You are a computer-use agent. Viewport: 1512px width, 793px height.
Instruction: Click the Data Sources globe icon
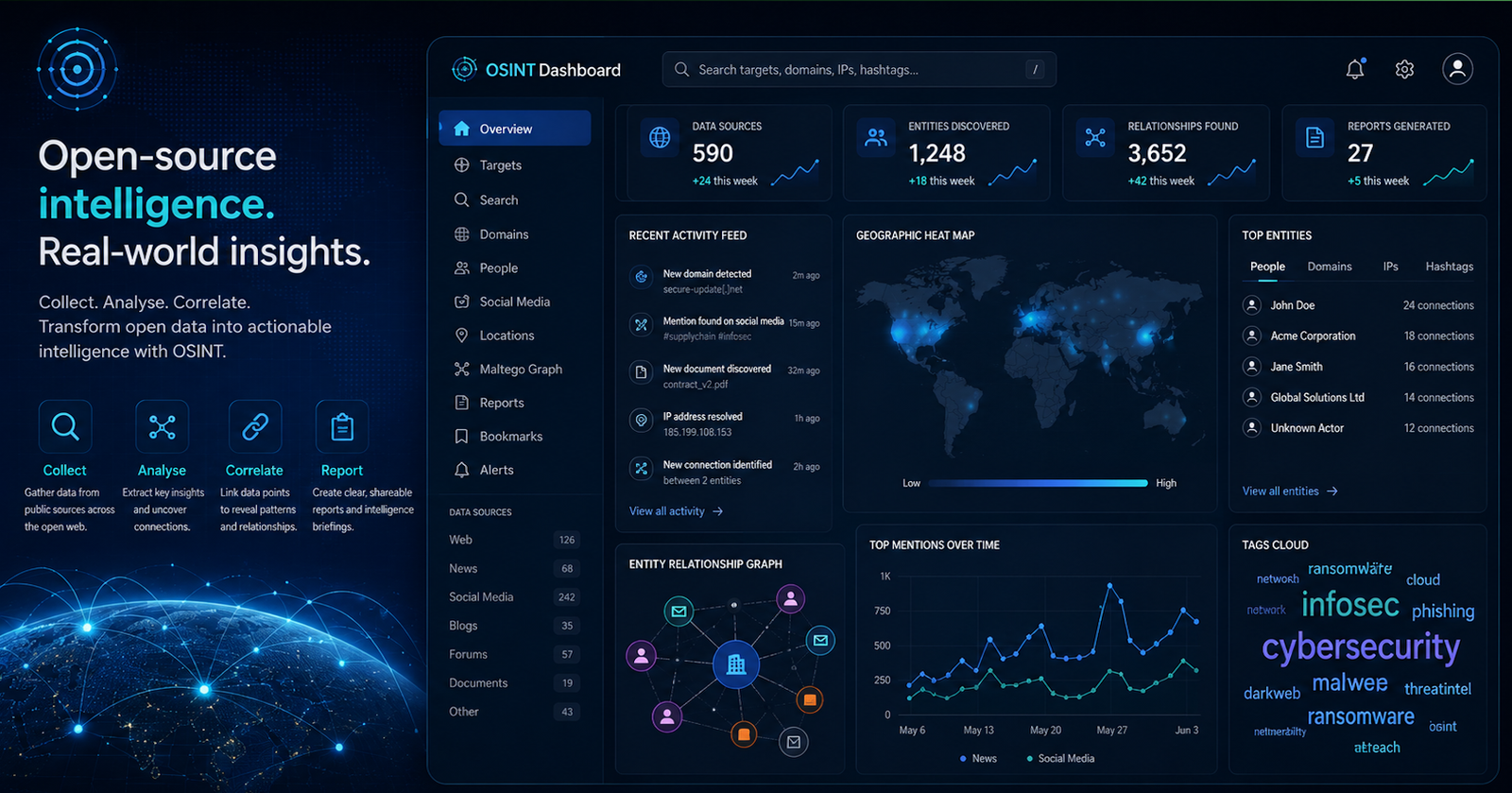point(660,138)
